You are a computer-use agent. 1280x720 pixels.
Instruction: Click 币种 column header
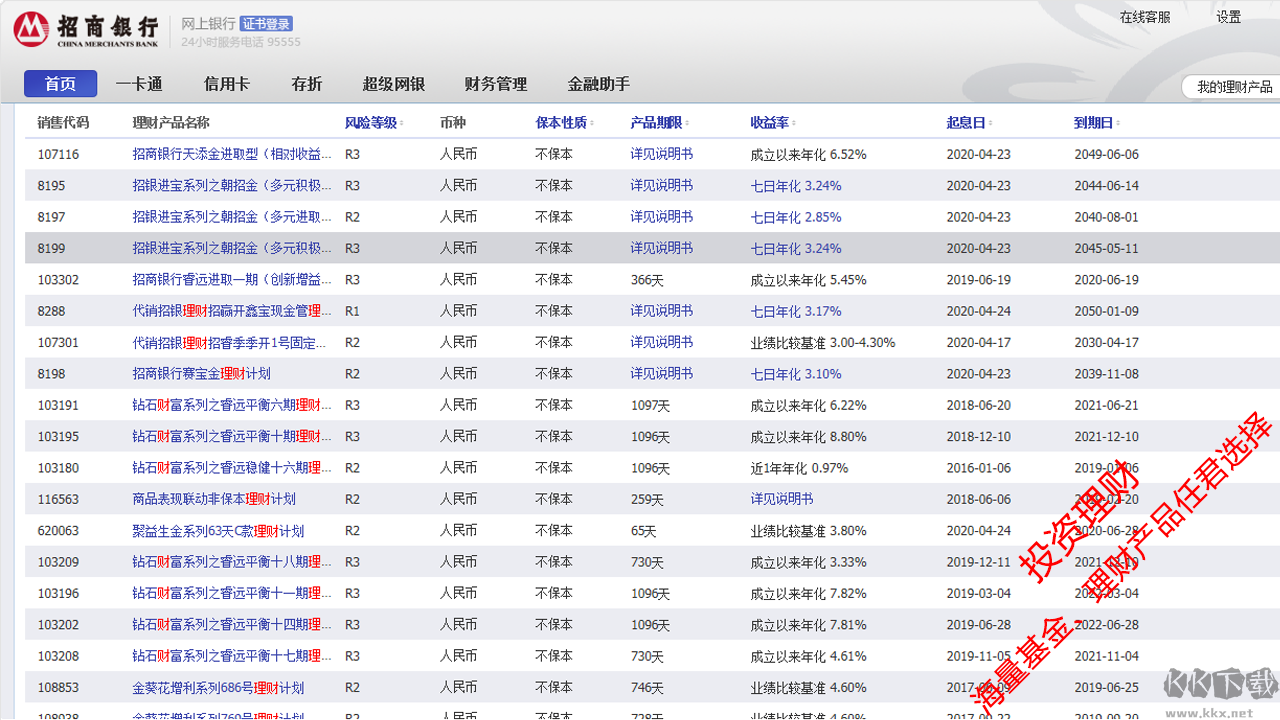[x=453, y=123]
